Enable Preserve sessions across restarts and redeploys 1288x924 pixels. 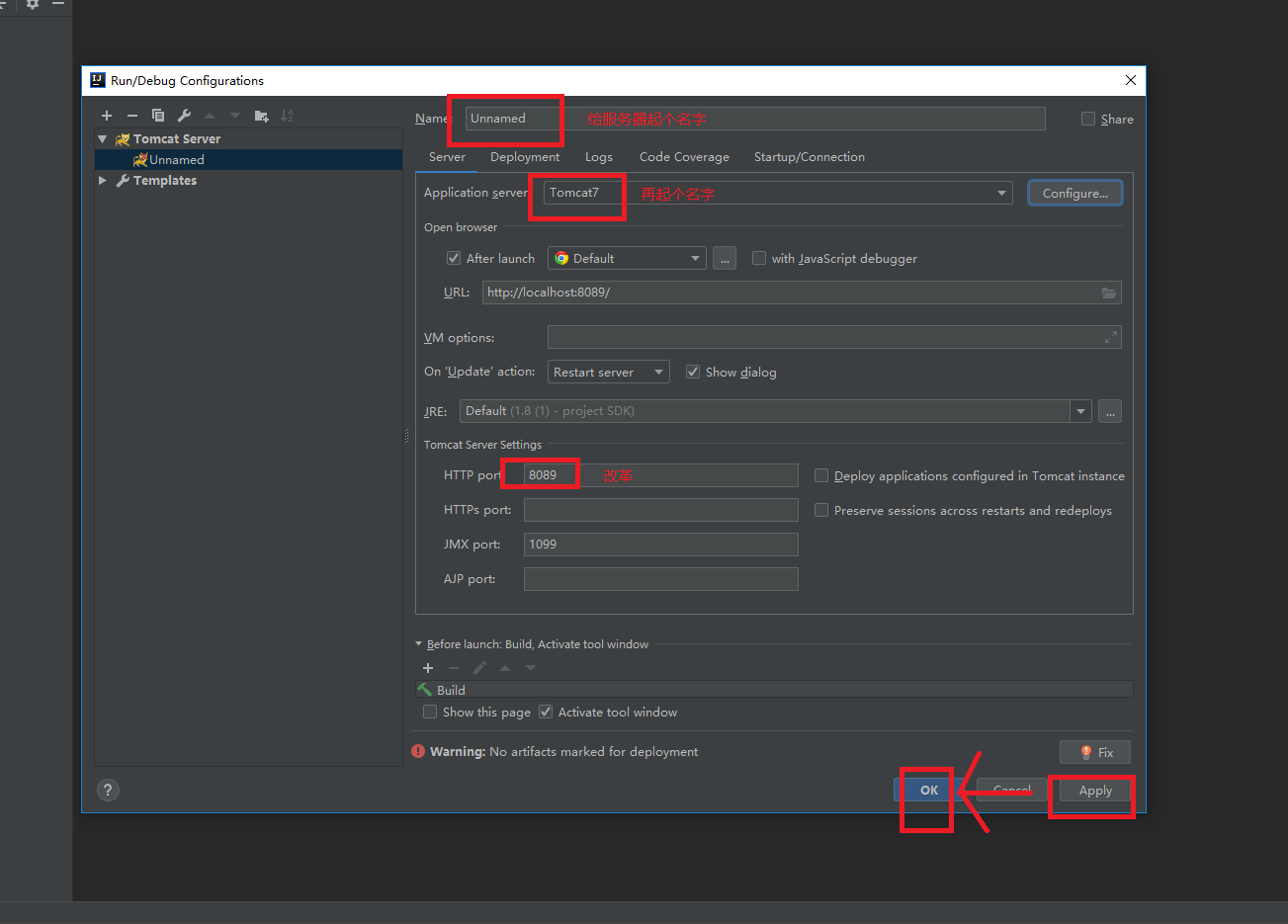821,510
